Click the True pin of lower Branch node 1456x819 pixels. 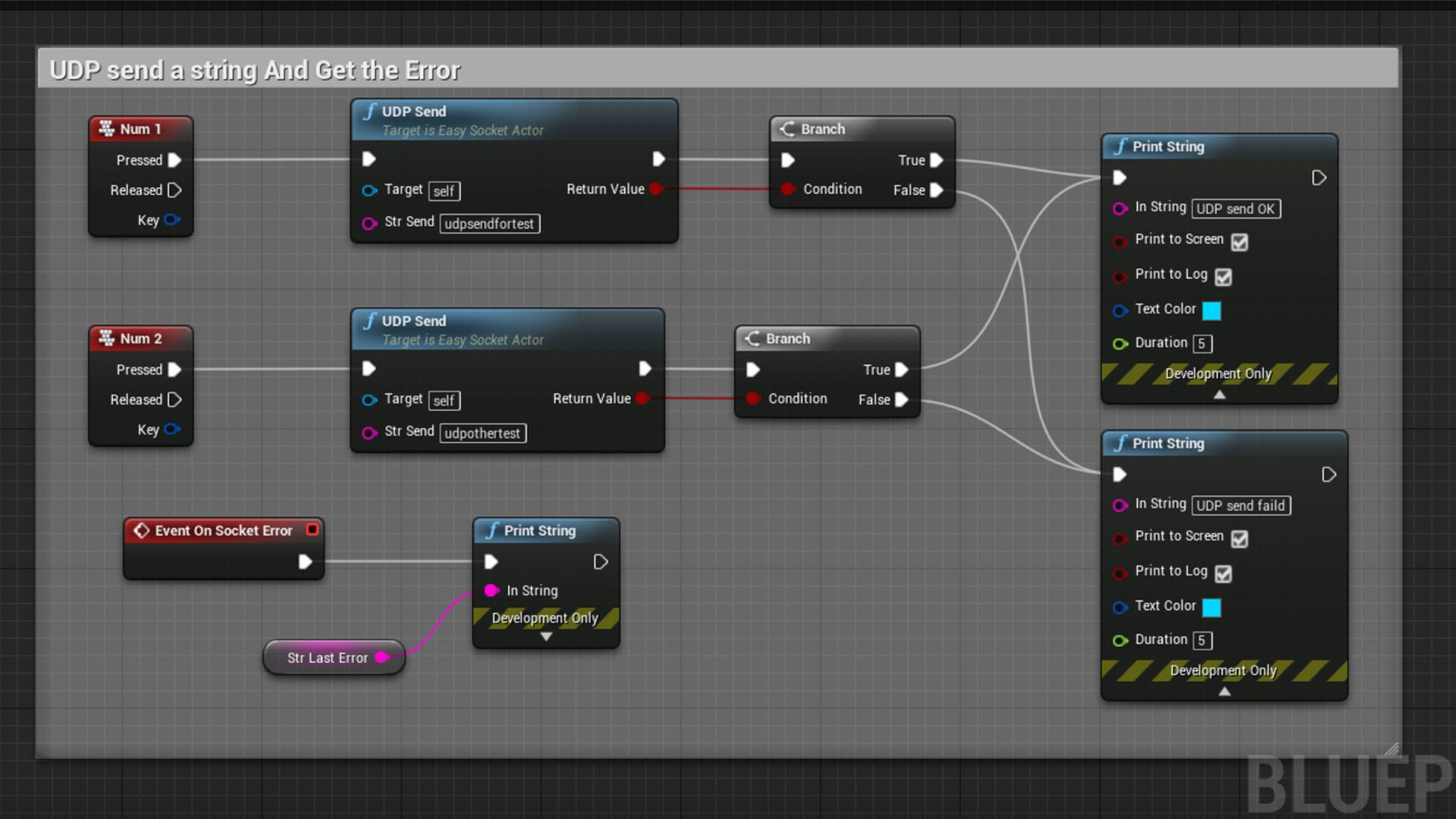point(902,369)
